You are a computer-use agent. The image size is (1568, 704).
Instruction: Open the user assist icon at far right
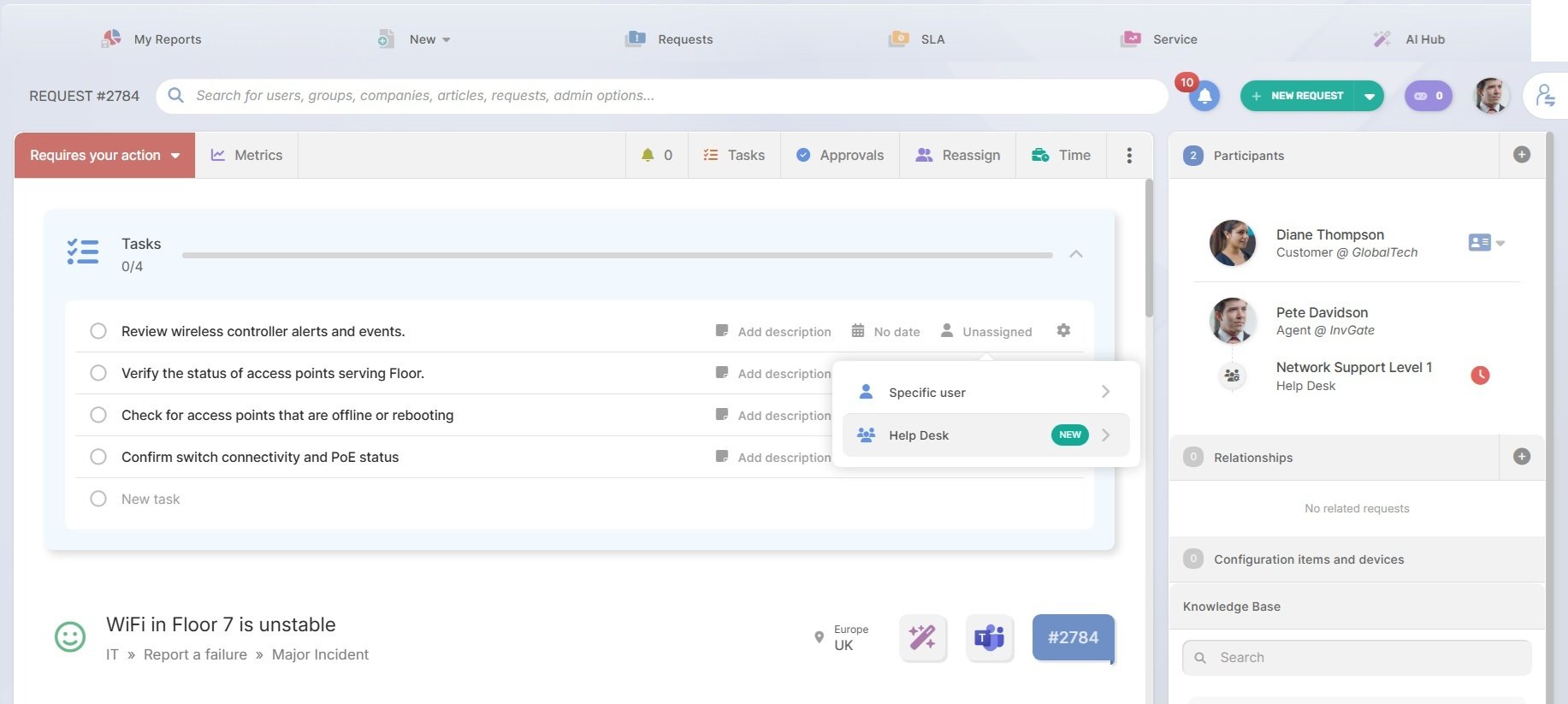[1545, 96]
